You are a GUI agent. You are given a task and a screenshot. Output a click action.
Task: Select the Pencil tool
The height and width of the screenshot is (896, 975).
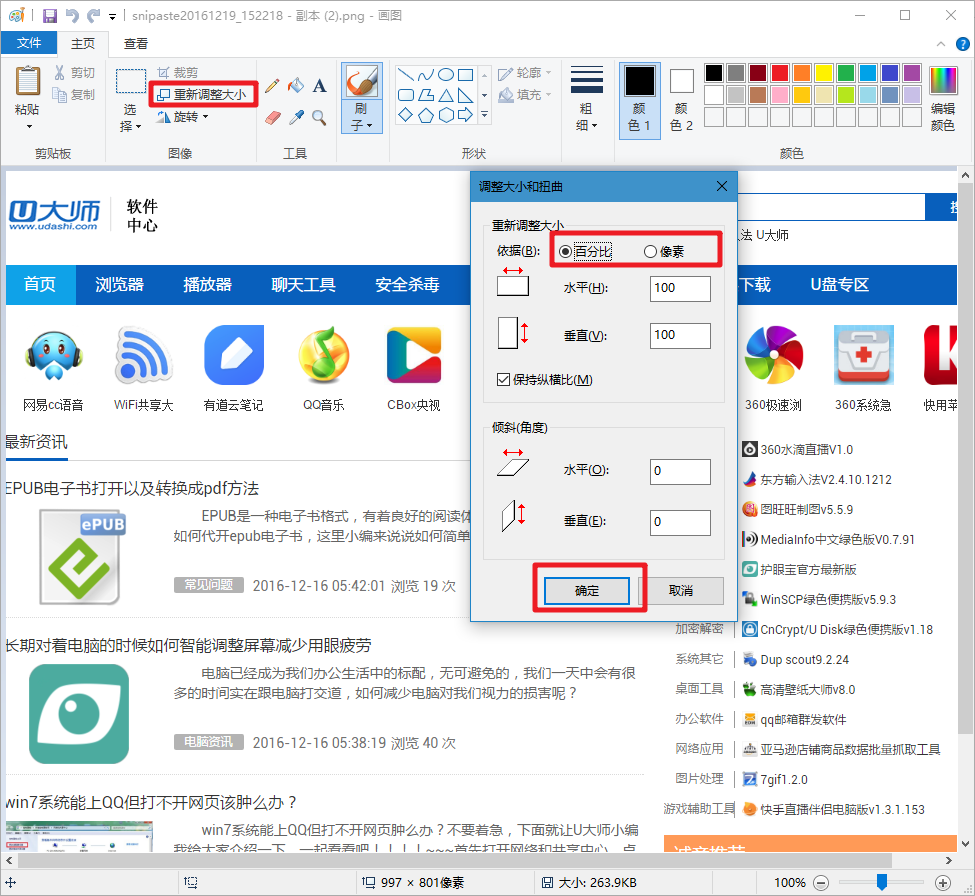click(x=272, y=86)
